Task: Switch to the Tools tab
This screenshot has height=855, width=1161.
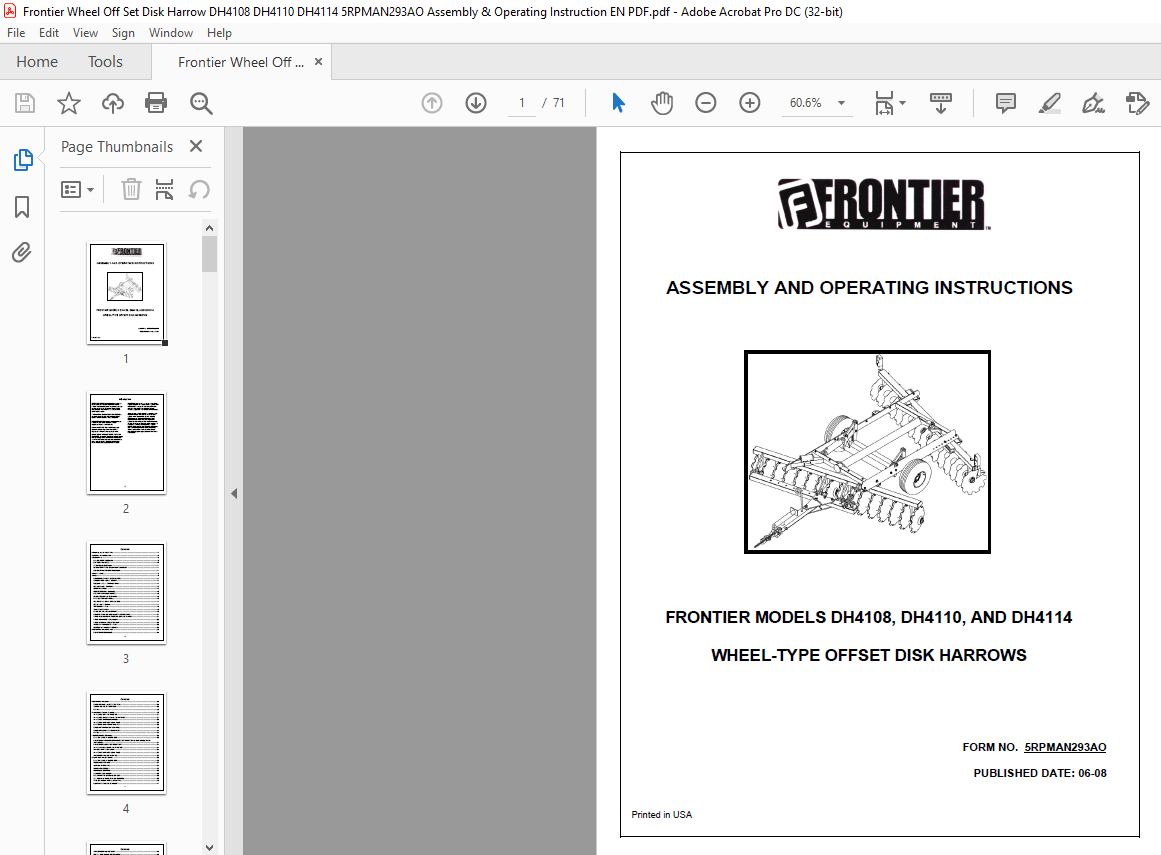Action: coord(105,61)
